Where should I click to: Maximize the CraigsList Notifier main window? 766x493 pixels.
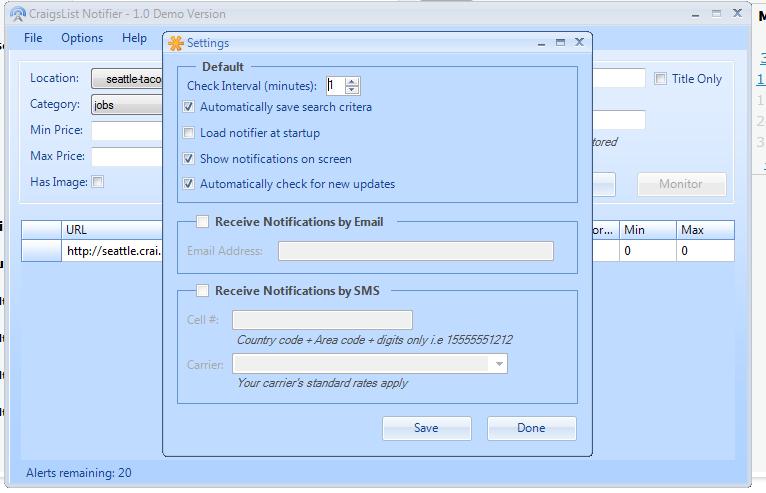click(x=716, y=14)
